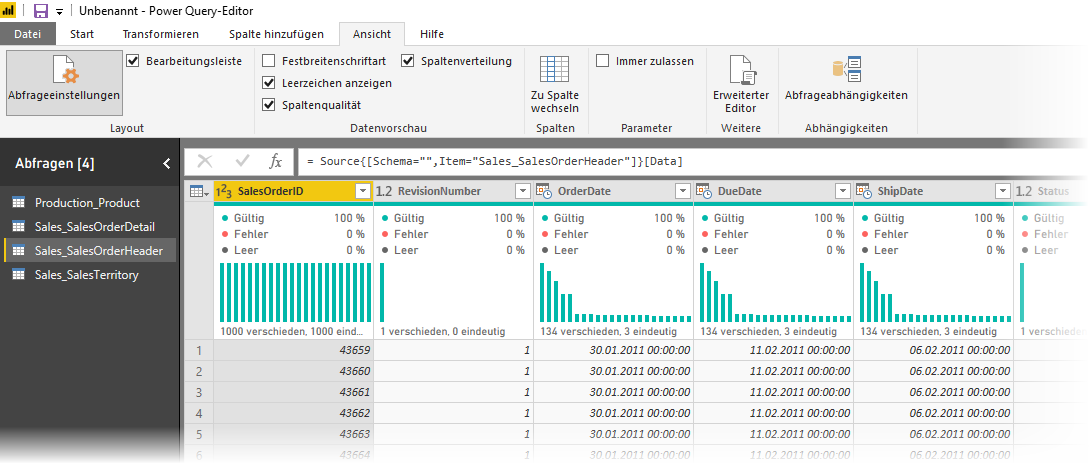Click the fx formula icon
Viewport: 1089px width, 464px height.
click(276, 161)
